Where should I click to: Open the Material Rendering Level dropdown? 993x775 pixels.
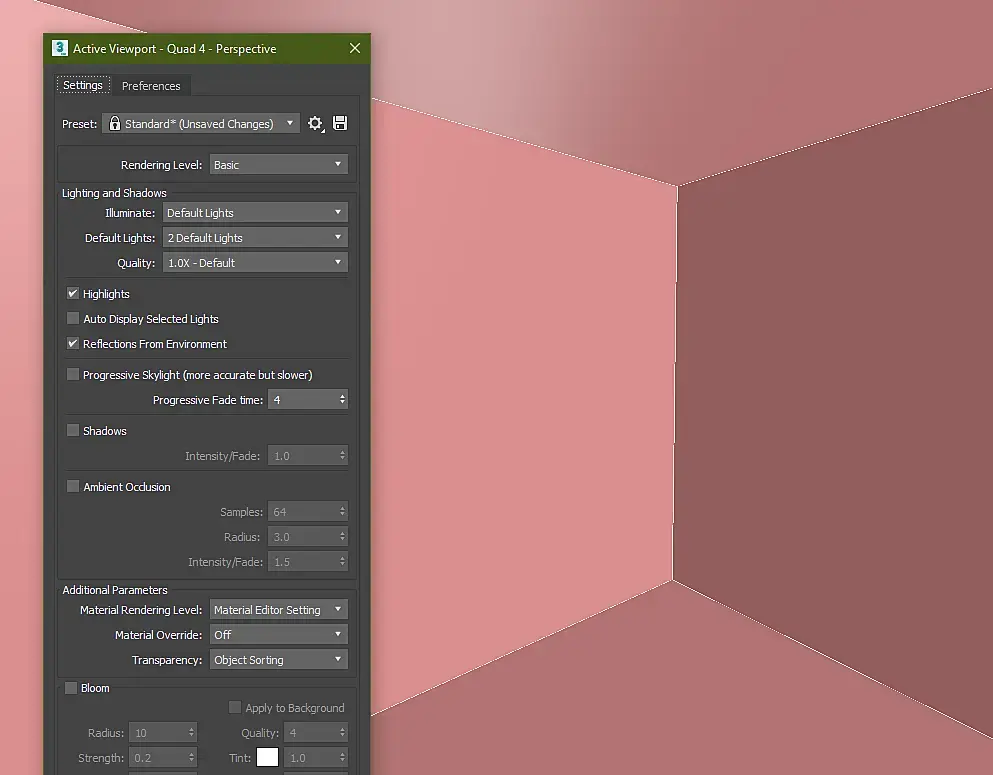pos(279,610)
